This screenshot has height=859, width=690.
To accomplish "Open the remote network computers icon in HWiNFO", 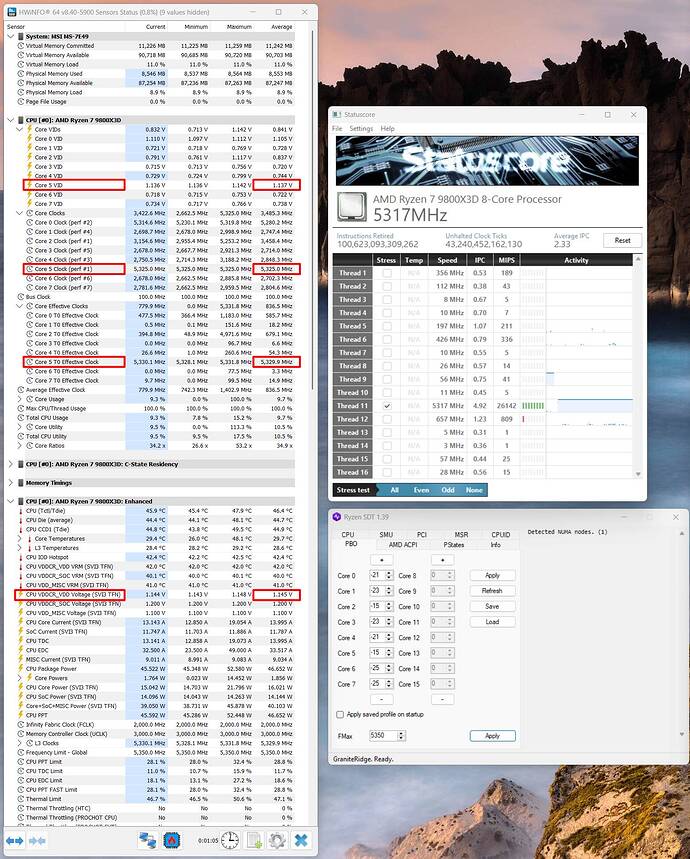I will pyautogui.click(x=147, y=840).
